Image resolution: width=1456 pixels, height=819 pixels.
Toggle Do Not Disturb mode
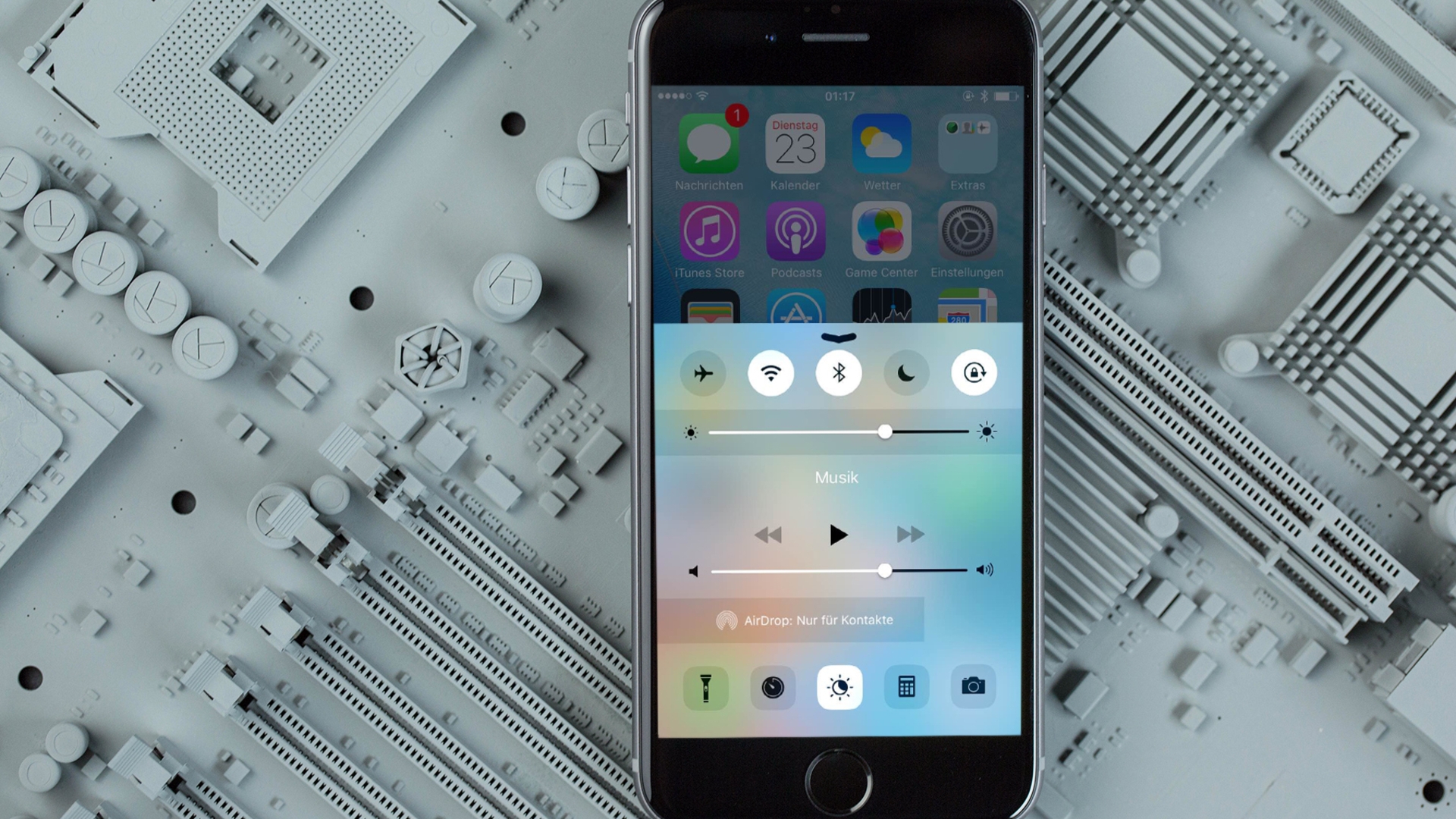click(907, 373)
